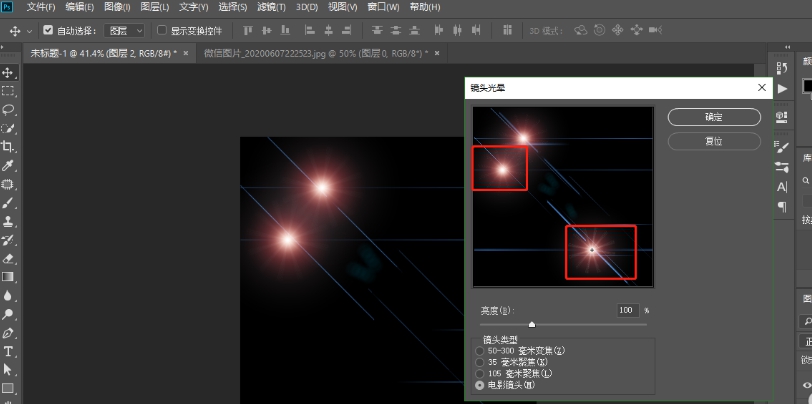Choose the Eyedropper tool
This screenshot has width=812, height=404.
tap(8, 165)
